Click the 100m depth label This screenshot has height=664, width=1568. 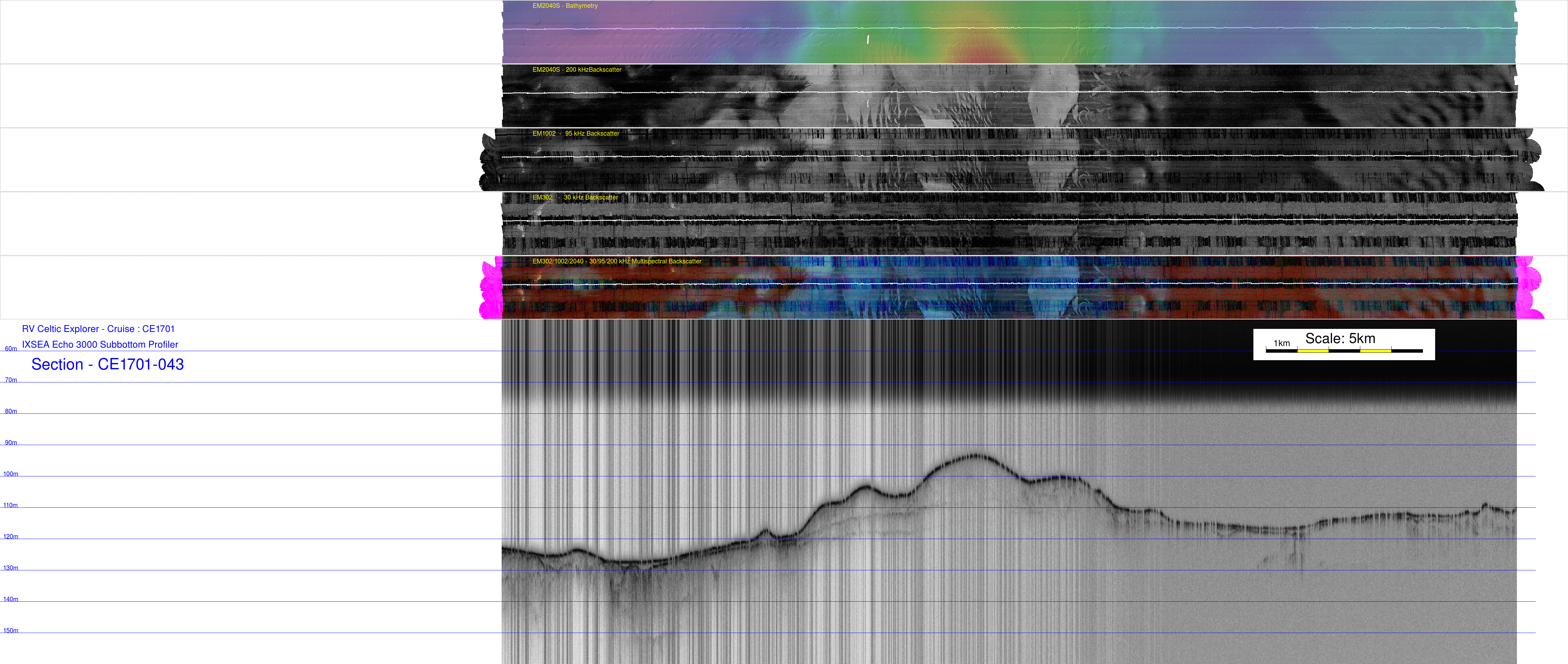[11, 474]
